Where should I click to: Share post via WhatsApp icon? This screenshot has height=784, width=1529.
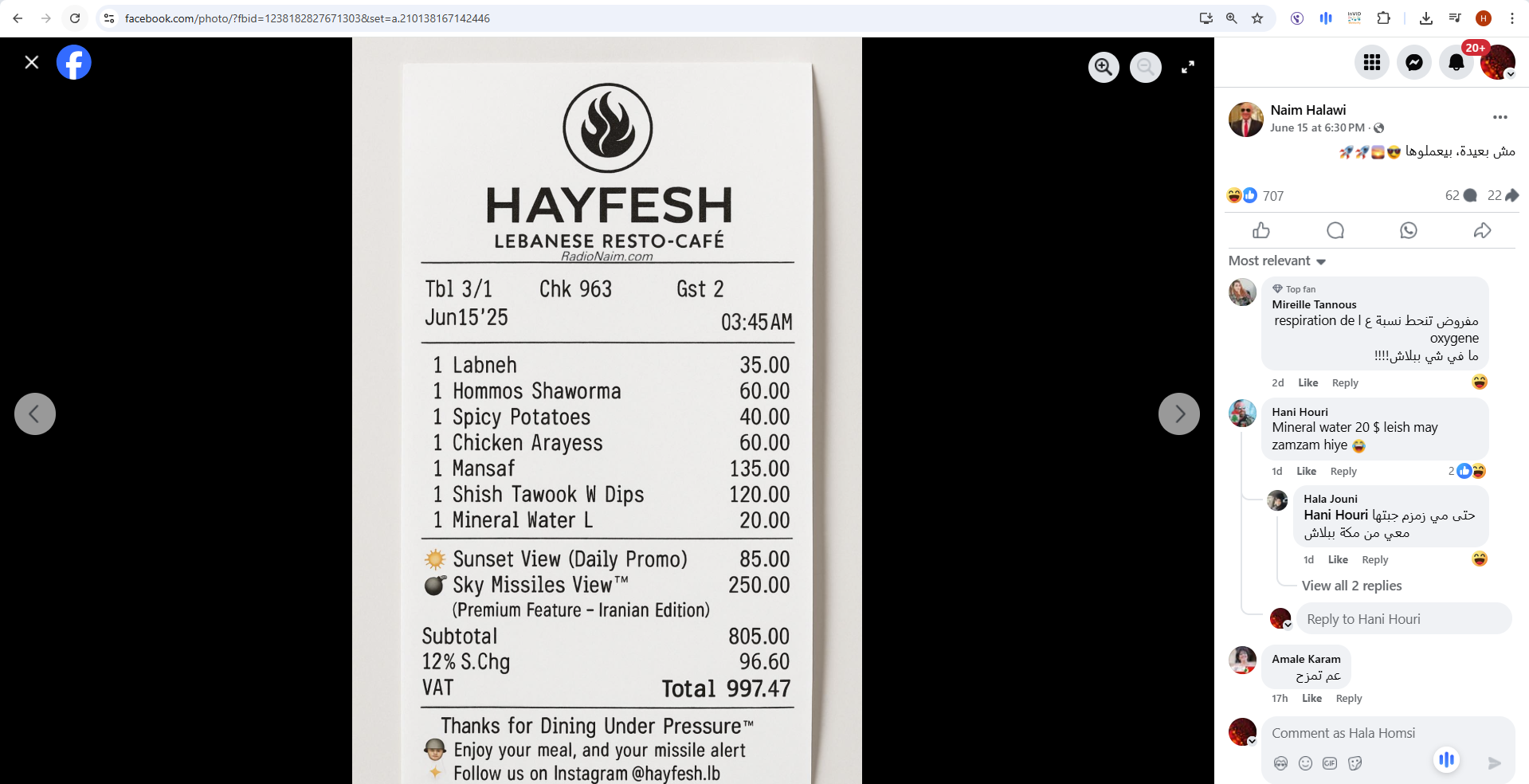coord(1408,230)
